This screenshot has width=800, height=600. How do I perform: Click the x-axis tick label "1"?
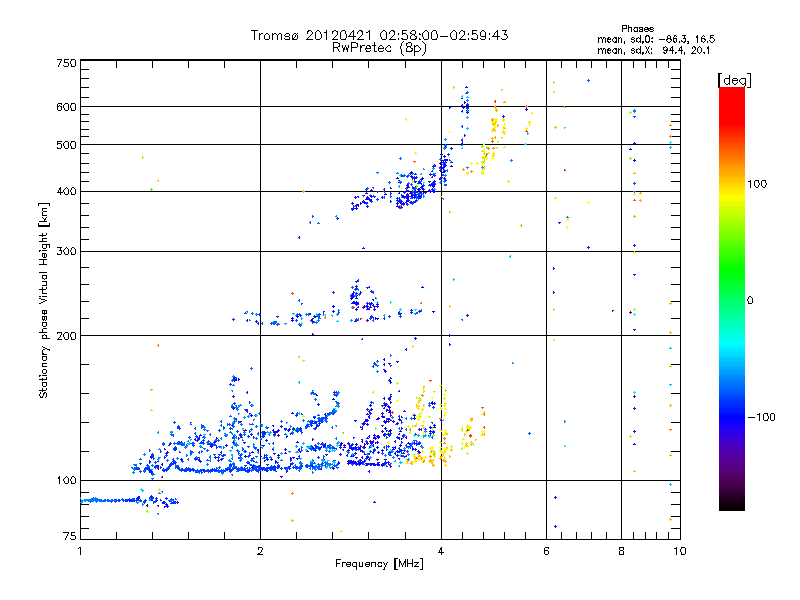click(x=80, y=551)
